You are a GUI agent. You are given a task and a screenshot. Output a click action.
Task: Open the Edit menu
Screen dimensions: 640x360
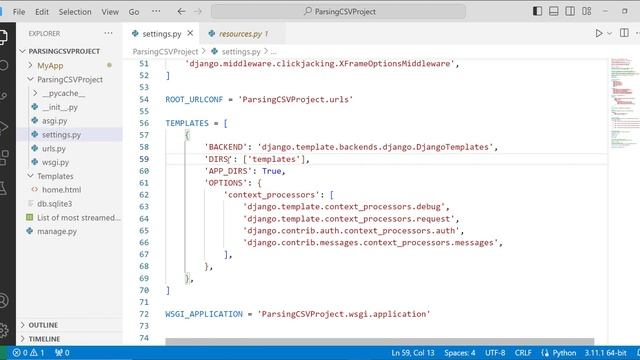click(x=42, y=12)
